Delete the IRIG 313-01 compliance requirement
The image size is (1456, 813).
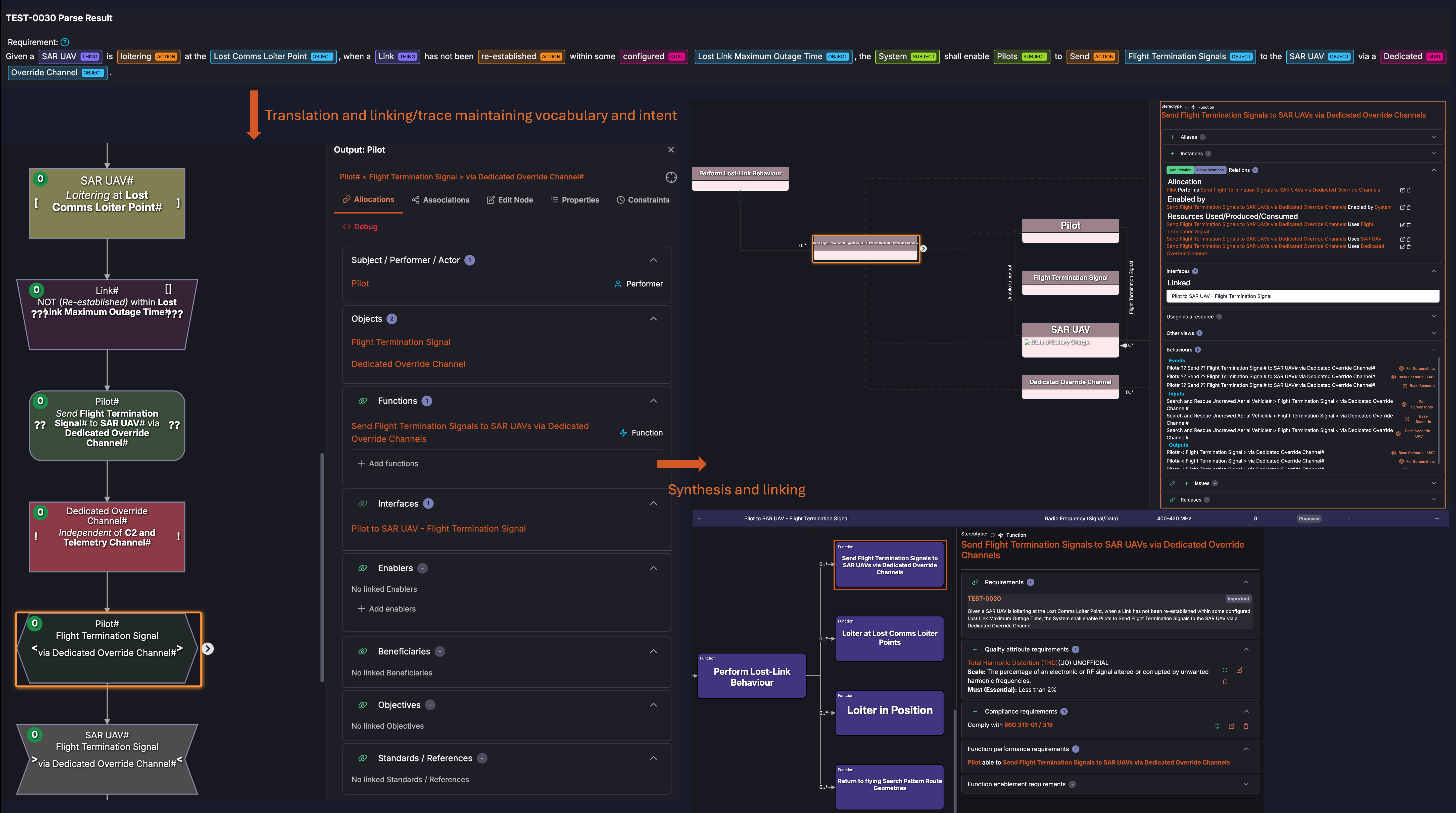point(1246,727)
